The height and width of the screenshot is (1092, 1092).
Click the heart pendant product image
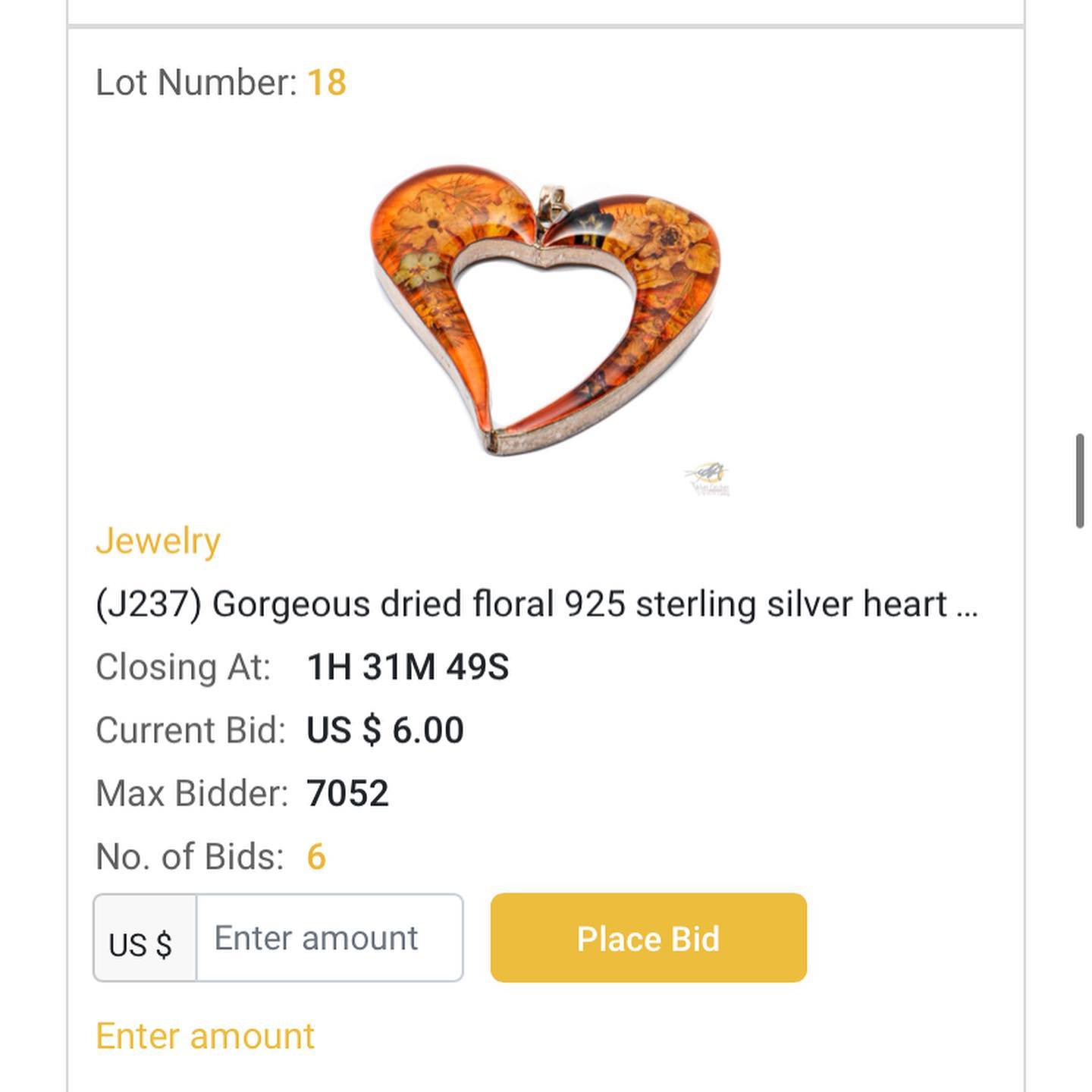click(544, 309)
